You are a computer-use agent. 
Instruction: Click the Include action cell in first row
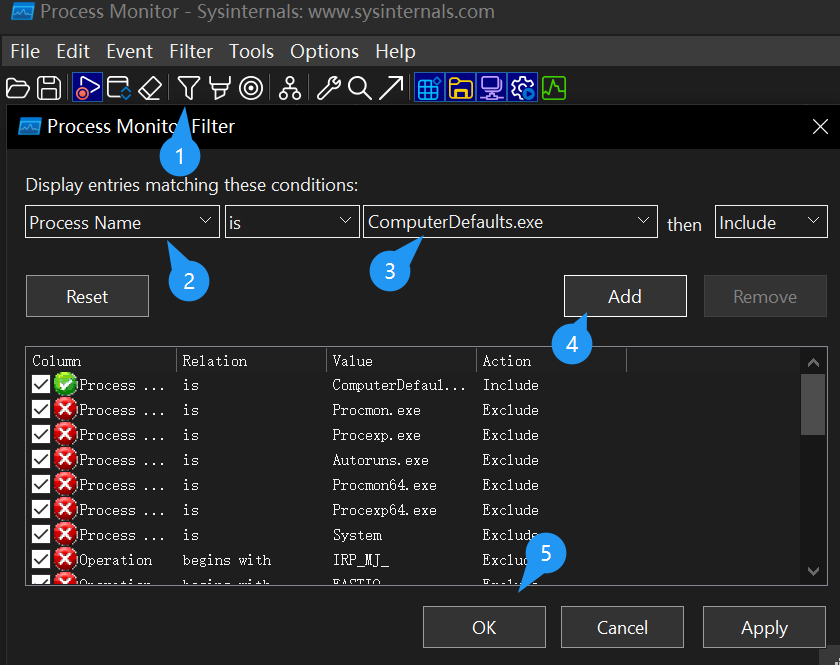pos(511,385)
